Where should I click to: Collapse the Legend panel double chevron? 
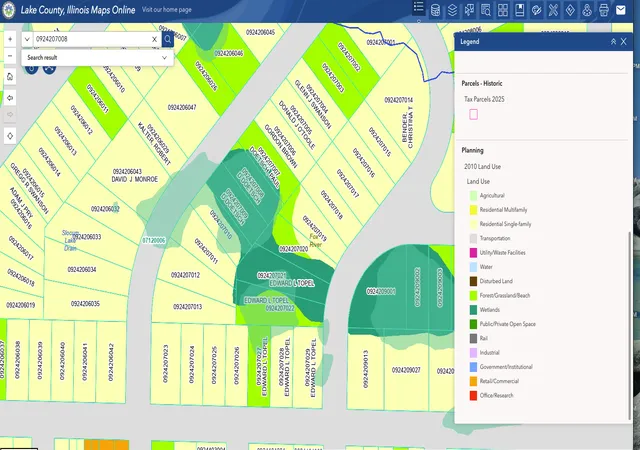[x=613, y=42]
